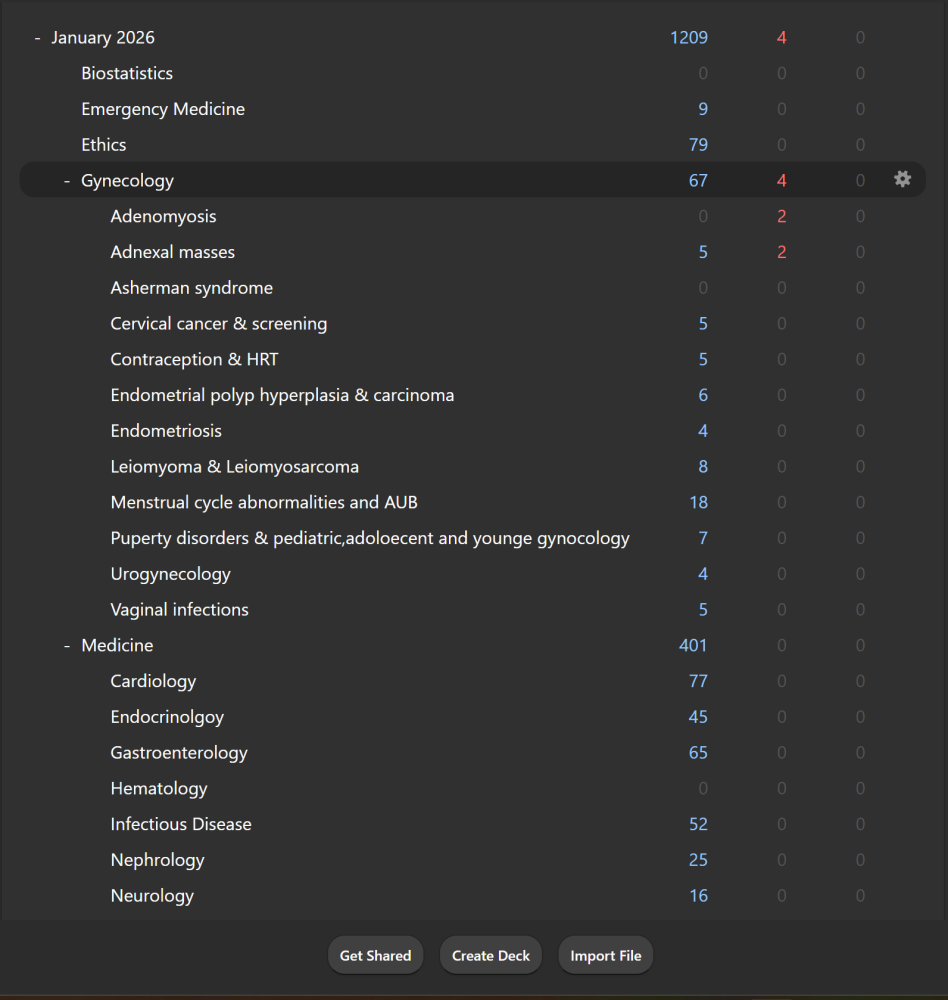This screenshot has height=1000, width=948.
Task: Open the Gynecology deck options gear
Action: coord(902,179)
